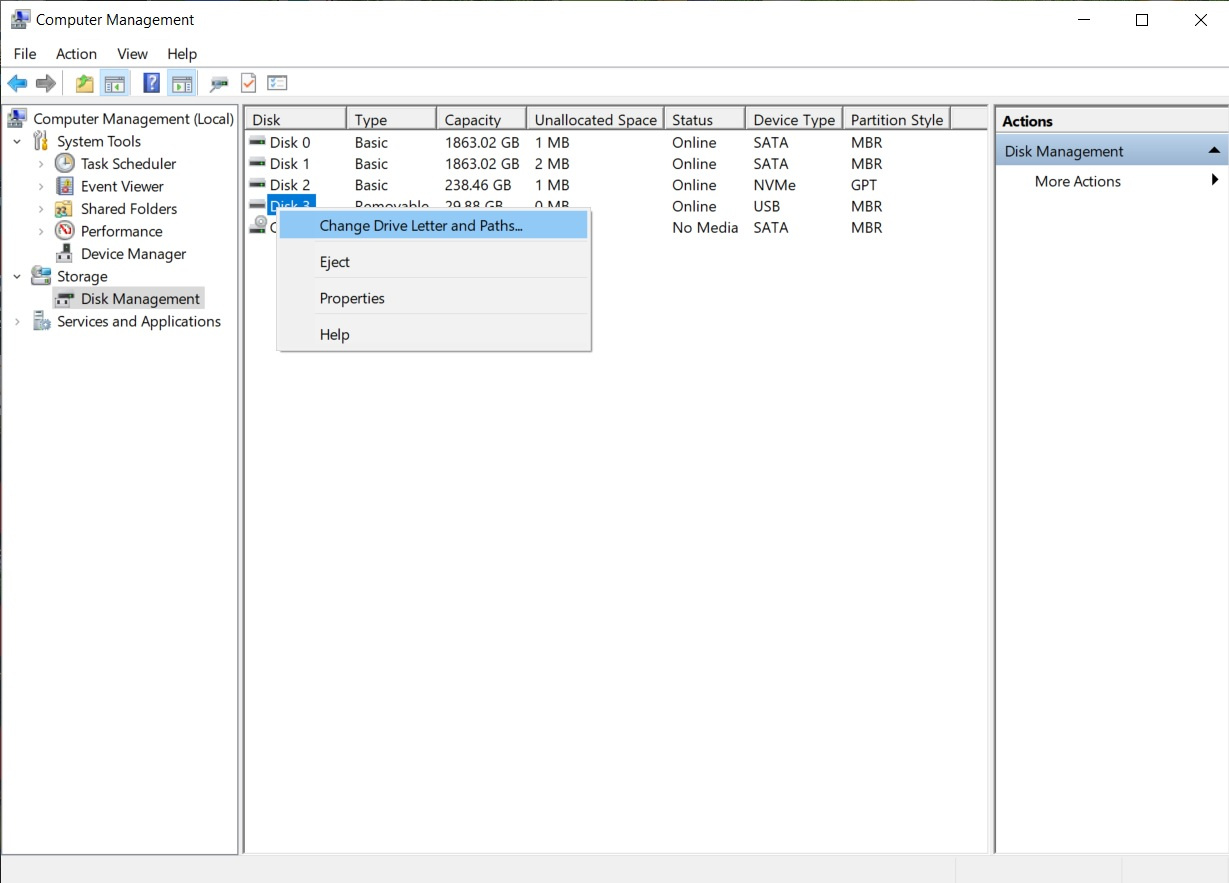Click the NVMe device type cell
The image size is (1229, 883).
pyautogui.click(x=775, y=185)
